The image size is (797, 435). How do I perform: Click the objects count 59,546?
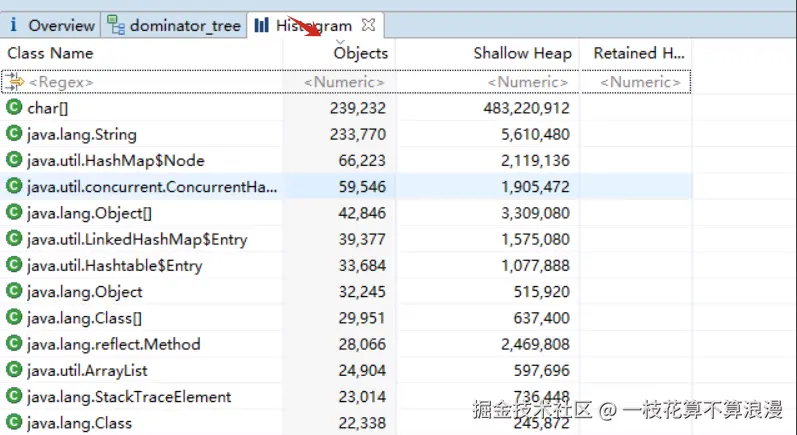(x=362, y=187)
